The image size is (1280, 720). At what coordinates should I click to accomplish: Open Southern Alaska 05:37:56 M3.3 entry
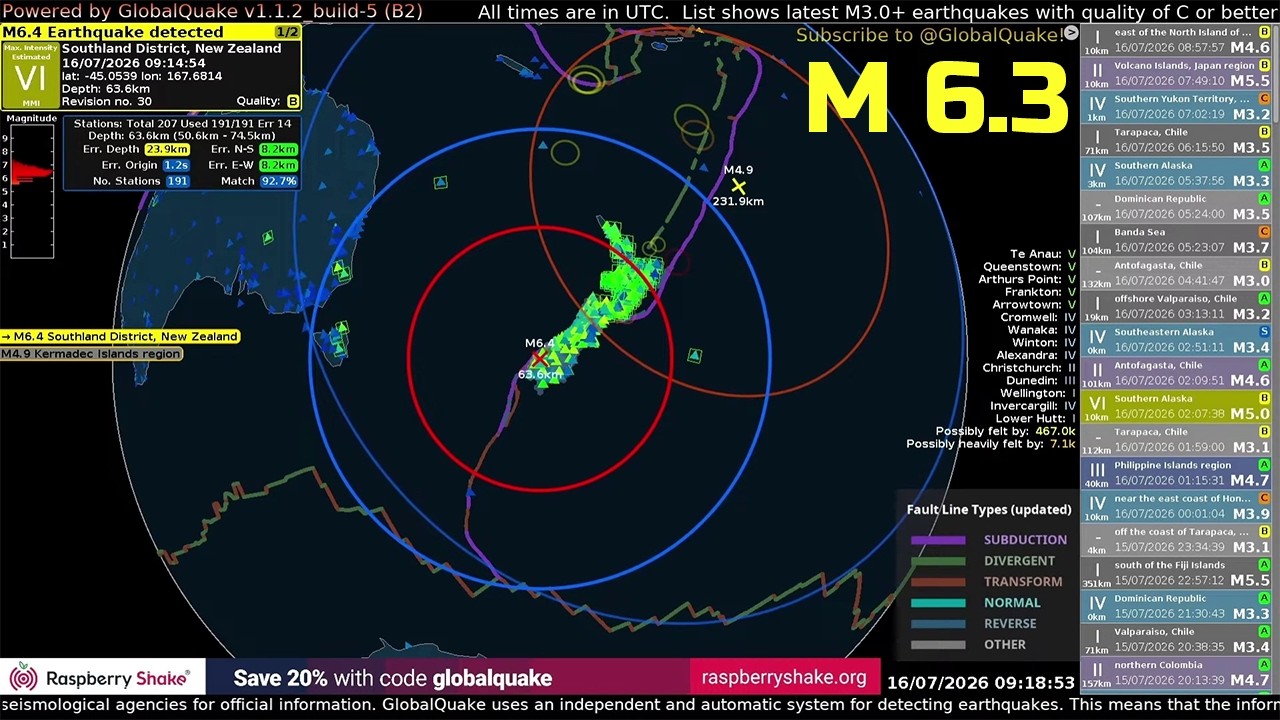1177,174
